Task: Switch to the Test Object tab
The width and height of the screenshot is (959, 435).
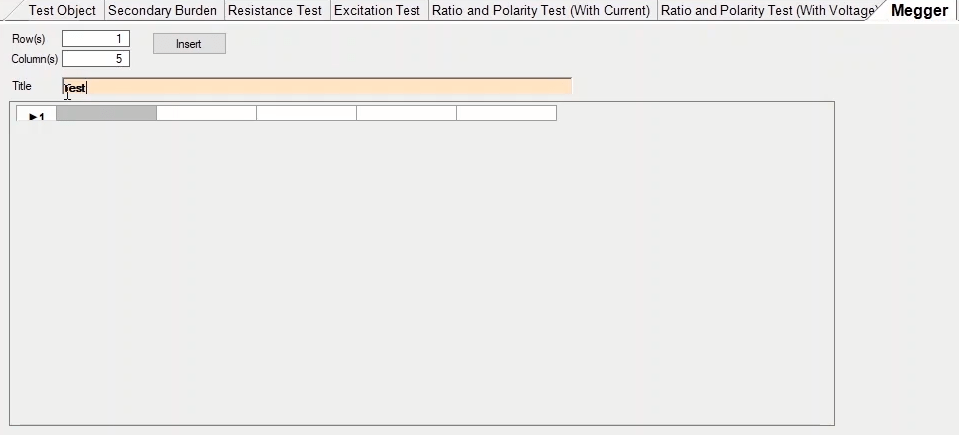Action: click(x=61, y=11)
